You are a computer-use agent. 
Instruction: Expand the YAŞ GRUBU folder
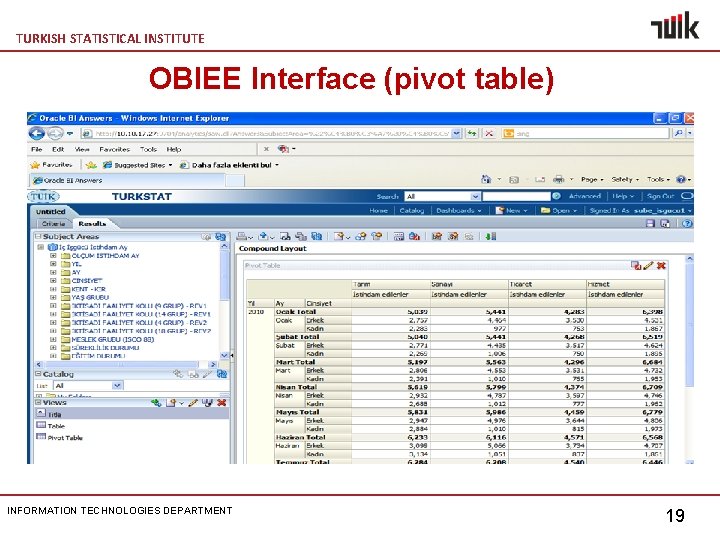click(53, 298)
